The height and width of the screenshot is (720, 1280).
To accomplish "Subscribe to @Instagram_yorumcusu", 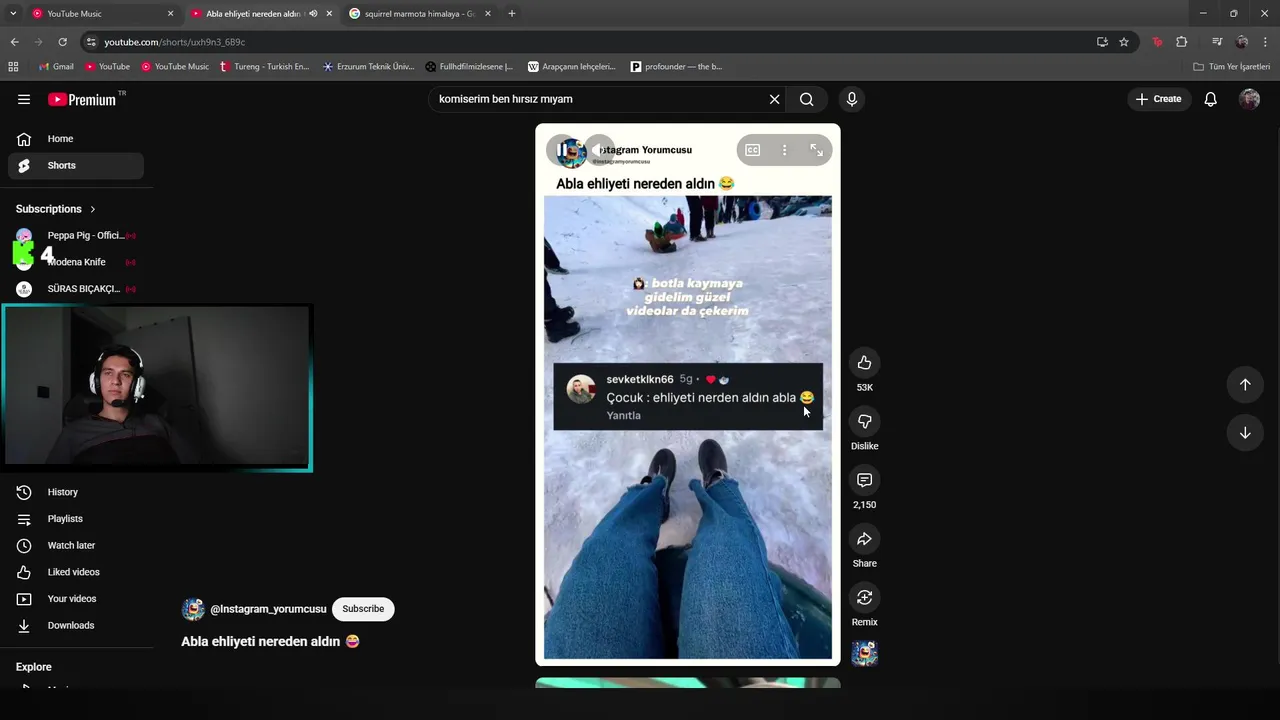I will pyautogui.click(x=363, y=609).
